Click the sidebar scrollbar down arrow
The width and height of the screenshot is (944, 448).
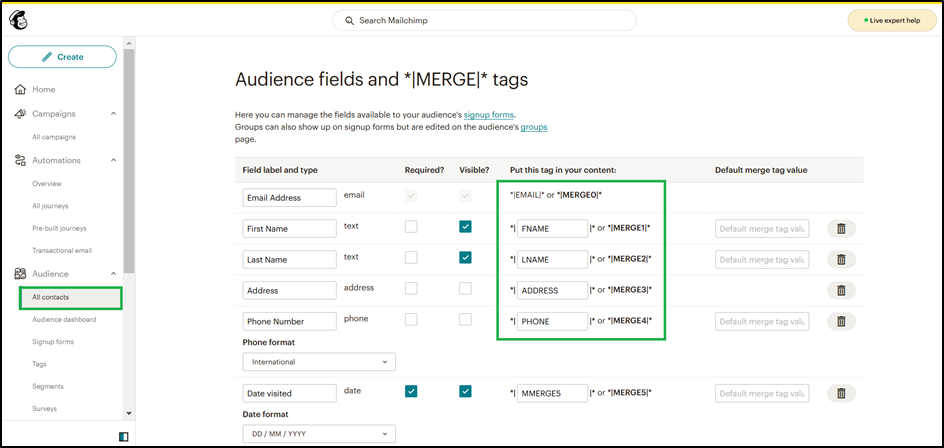129,412
